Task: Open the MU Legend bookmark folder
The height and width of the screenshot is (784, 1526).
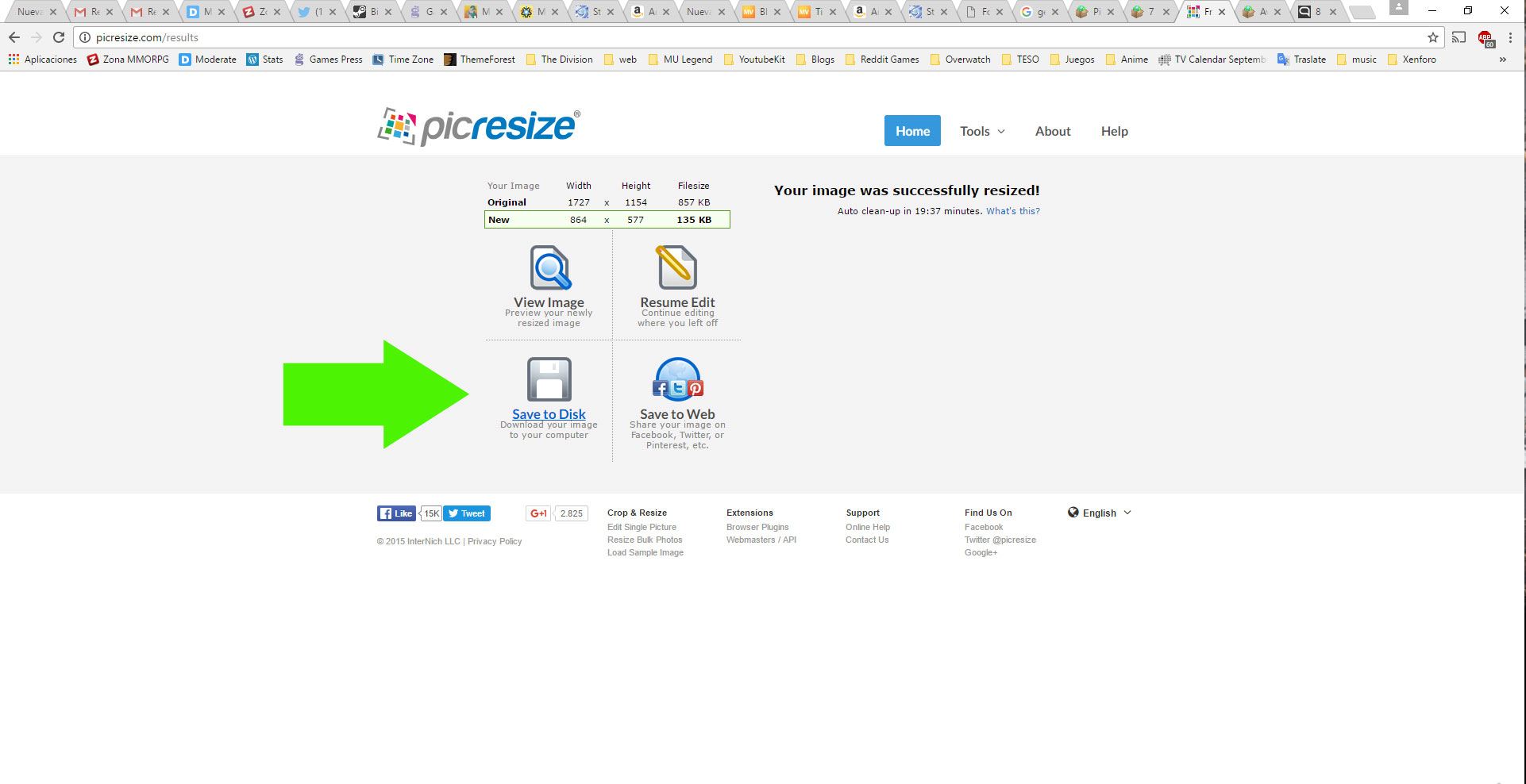Action: point(680,60)
